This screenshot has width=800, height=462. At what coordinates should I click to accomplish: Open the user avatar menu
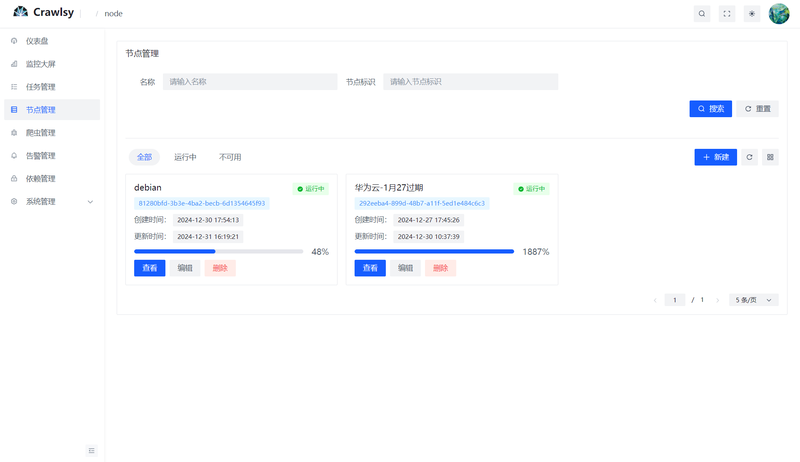[779, 14]
